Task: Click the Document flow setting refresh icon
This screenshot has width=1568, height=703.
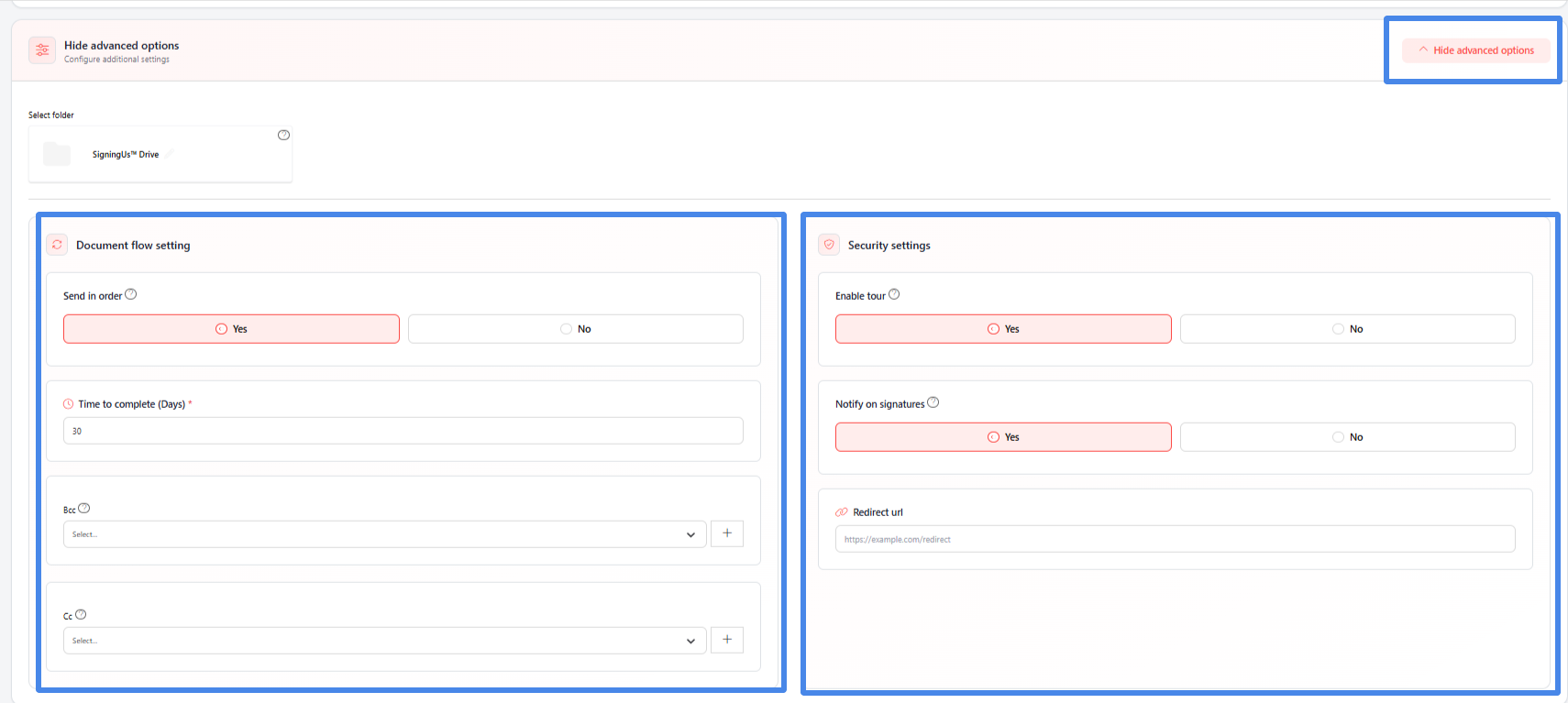Action: [x=58, y=245]
